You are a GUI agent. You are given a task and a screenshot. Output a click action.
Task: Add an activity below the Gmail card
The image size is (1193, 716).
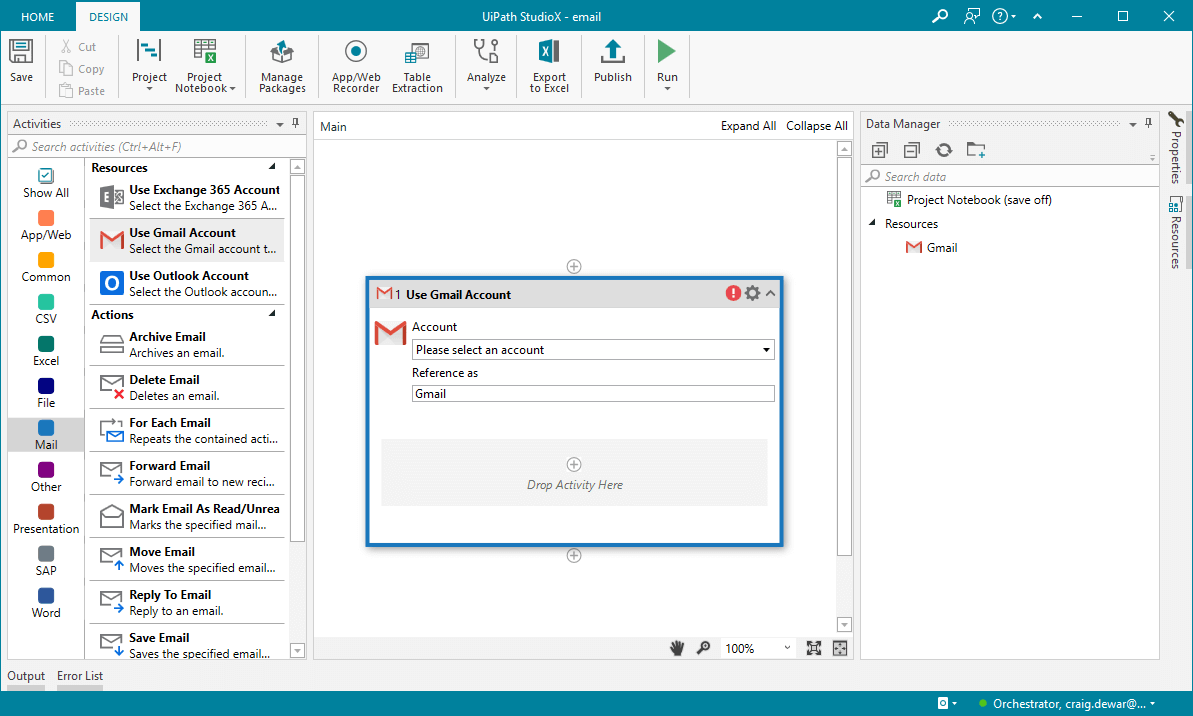point(574,555)
